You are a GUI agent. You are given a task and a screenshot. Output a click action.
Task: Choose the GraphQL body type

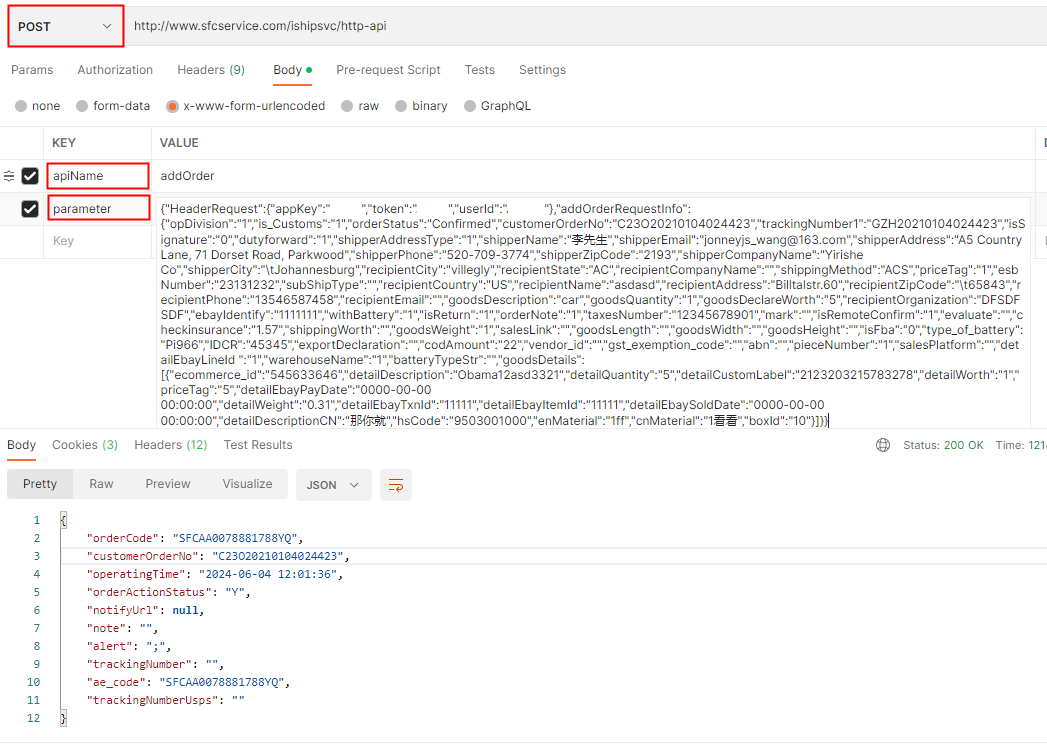tap(469, 106)
